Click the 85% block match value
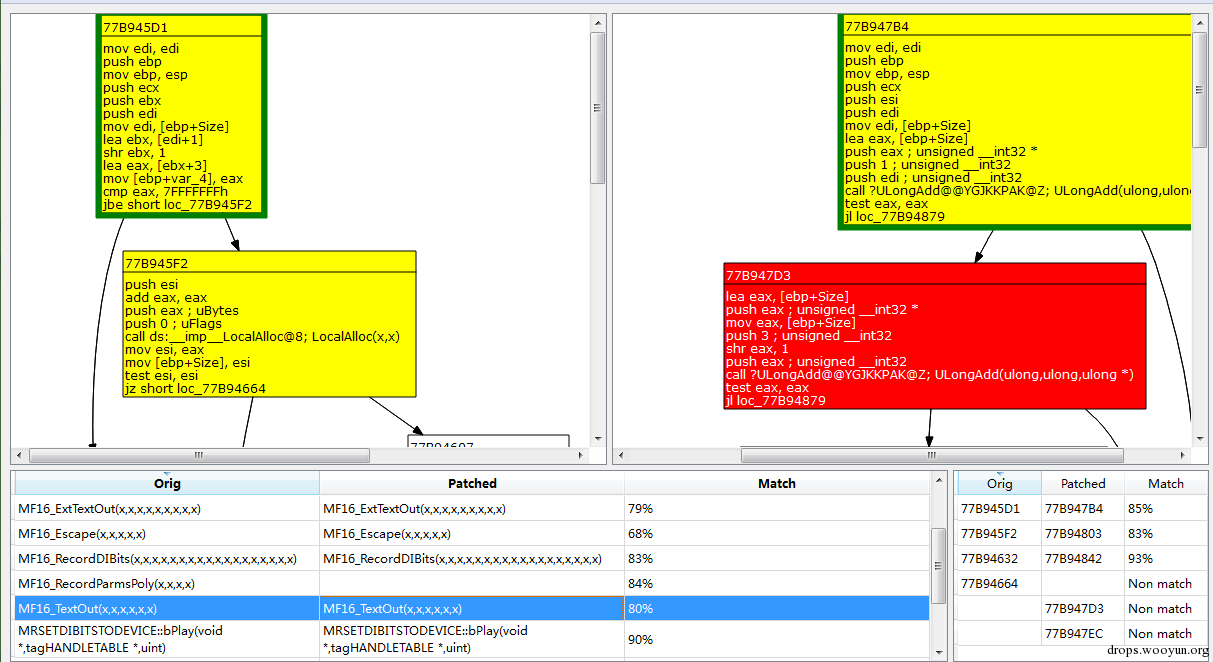This screenshot has height=662, width=1213. pyautogui.click(x=1141, y=508)
